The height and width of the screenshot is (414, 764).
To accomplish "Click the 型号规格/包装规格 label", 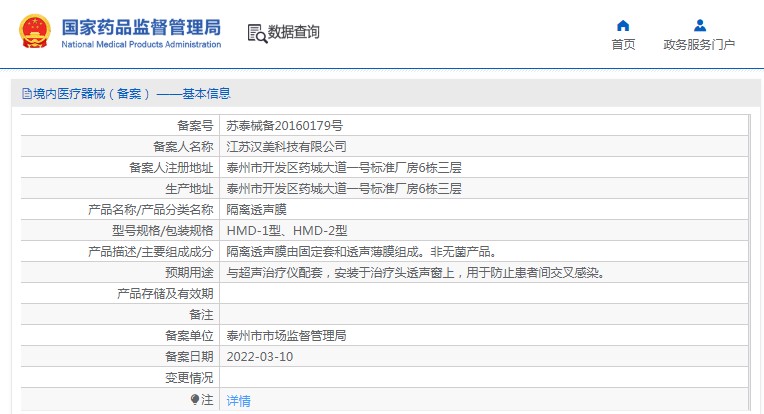I will pyautogui.click(x=163, y=230).
